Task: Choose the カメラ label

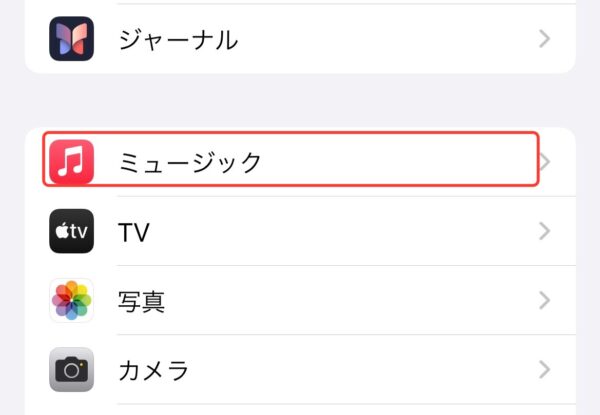Action: [153, 370]
